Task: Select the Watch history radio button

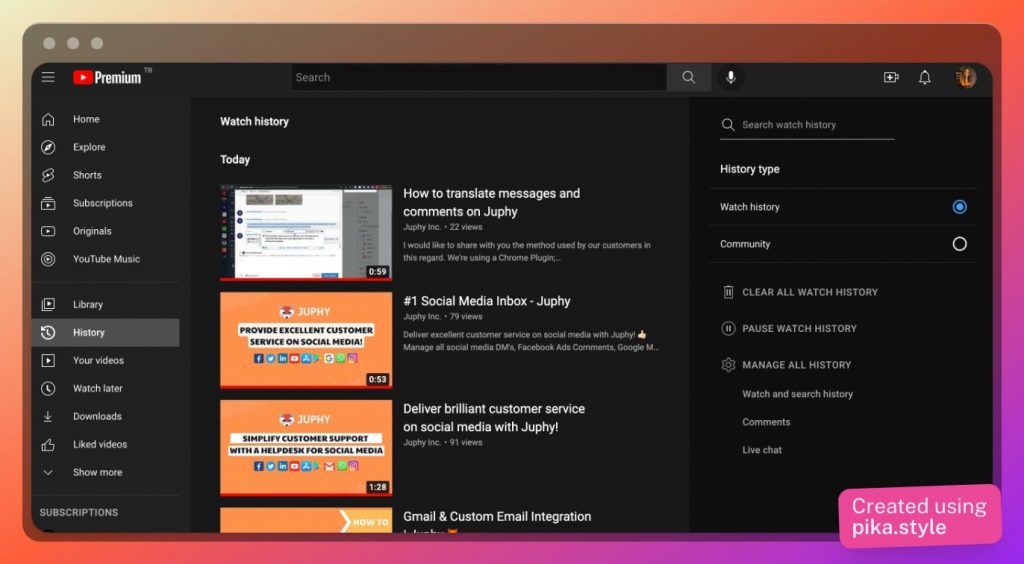Action: coord(959,207)
